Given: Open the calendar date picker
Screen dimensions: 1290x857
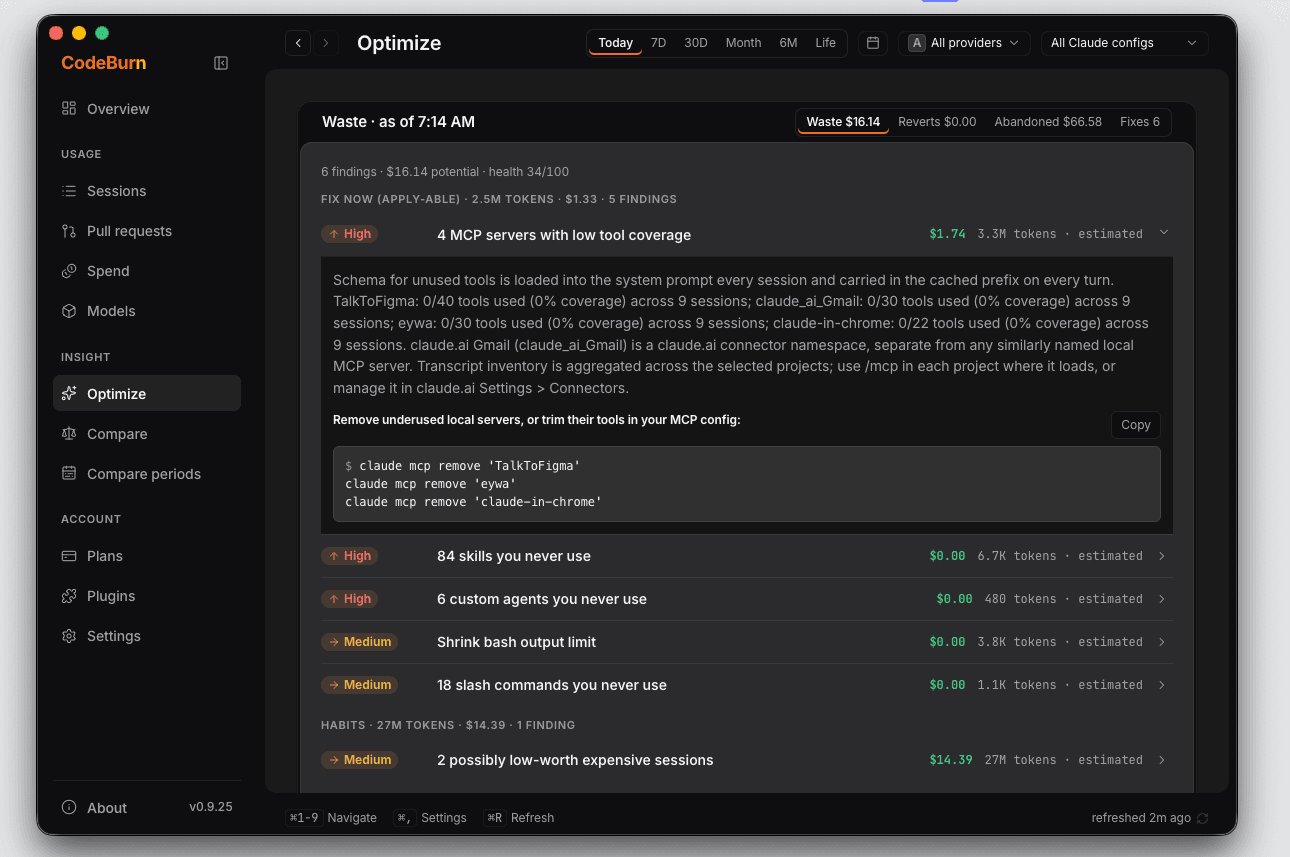Looking at the screenshot, I should point(873,43).
